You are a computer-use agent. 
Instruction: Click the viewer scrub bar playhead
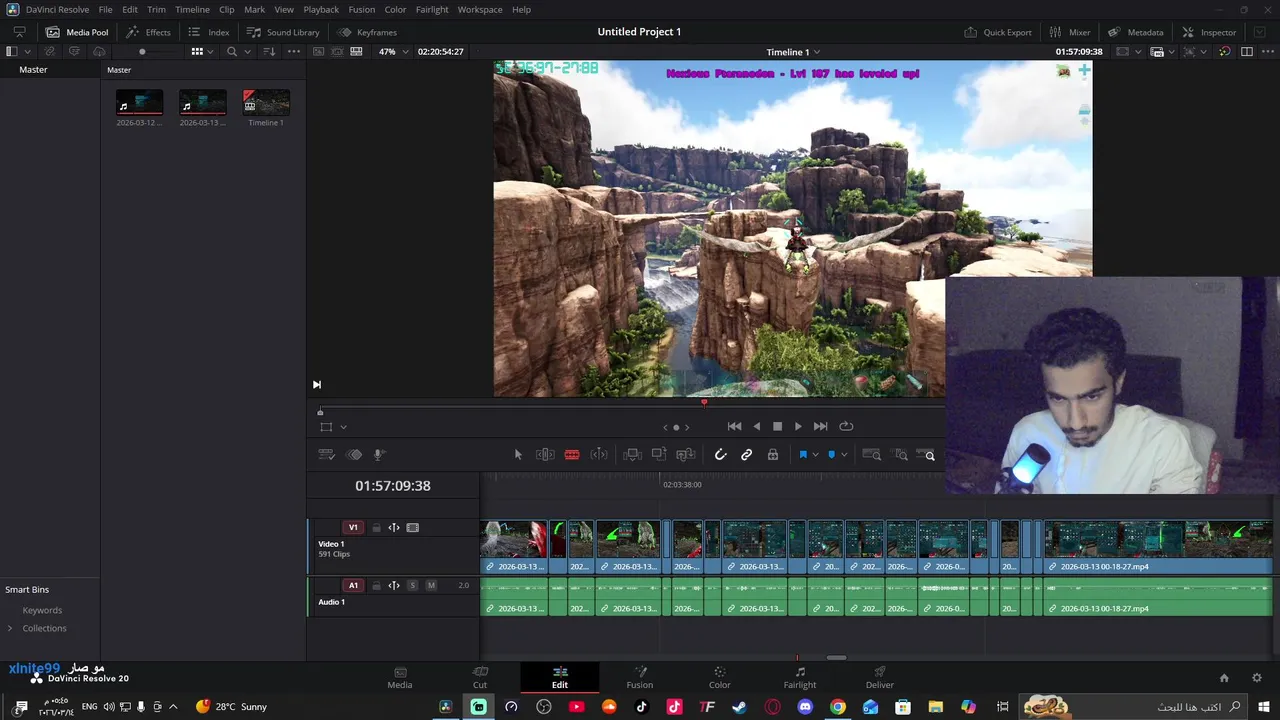point(704,402)
